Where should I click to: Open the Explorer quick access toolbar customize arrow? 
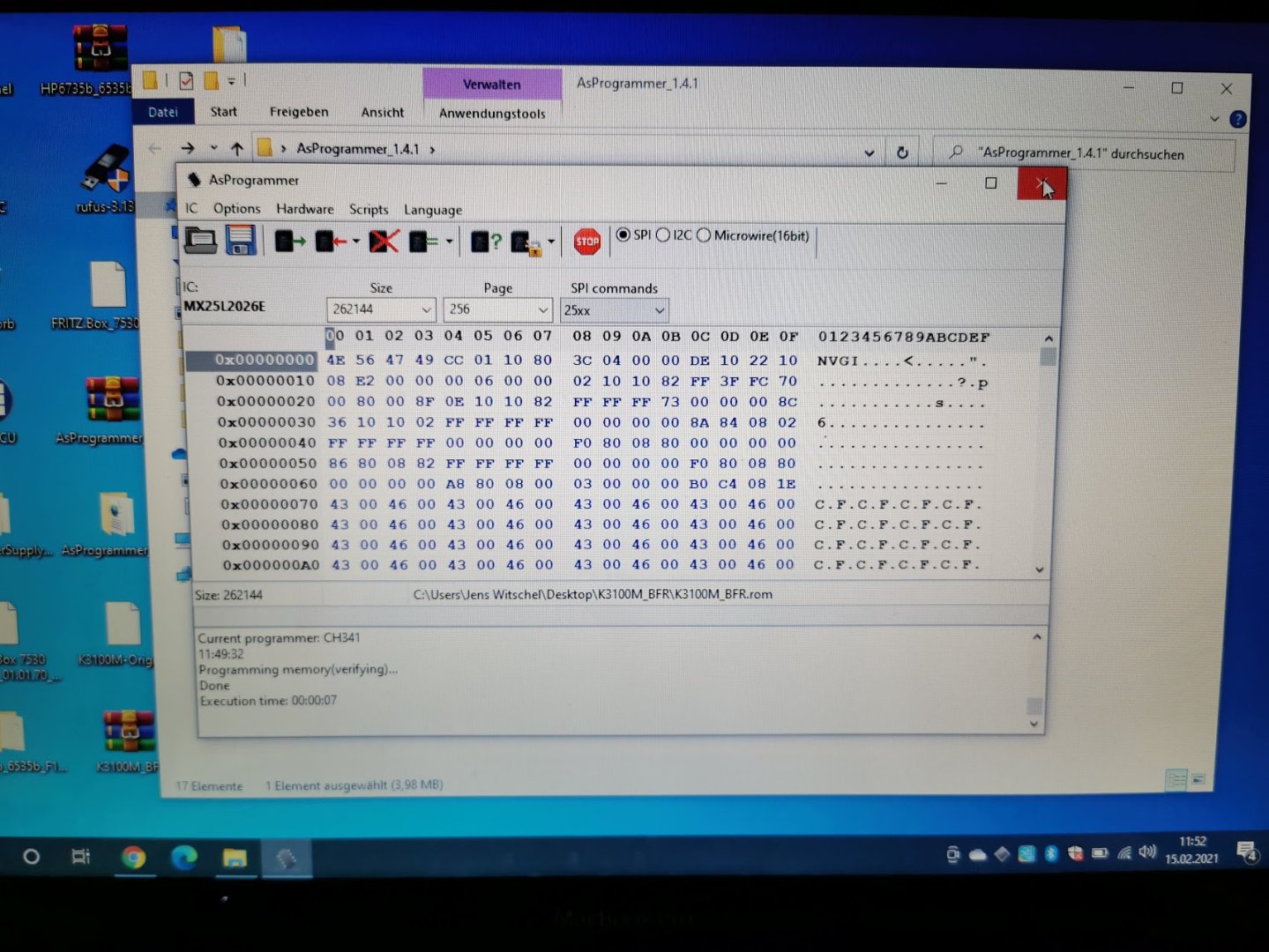tap(231, 81)
